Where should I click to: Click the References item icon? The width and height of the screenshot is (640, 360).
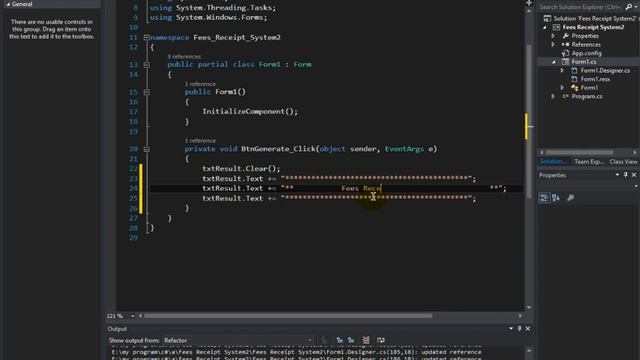565,44
